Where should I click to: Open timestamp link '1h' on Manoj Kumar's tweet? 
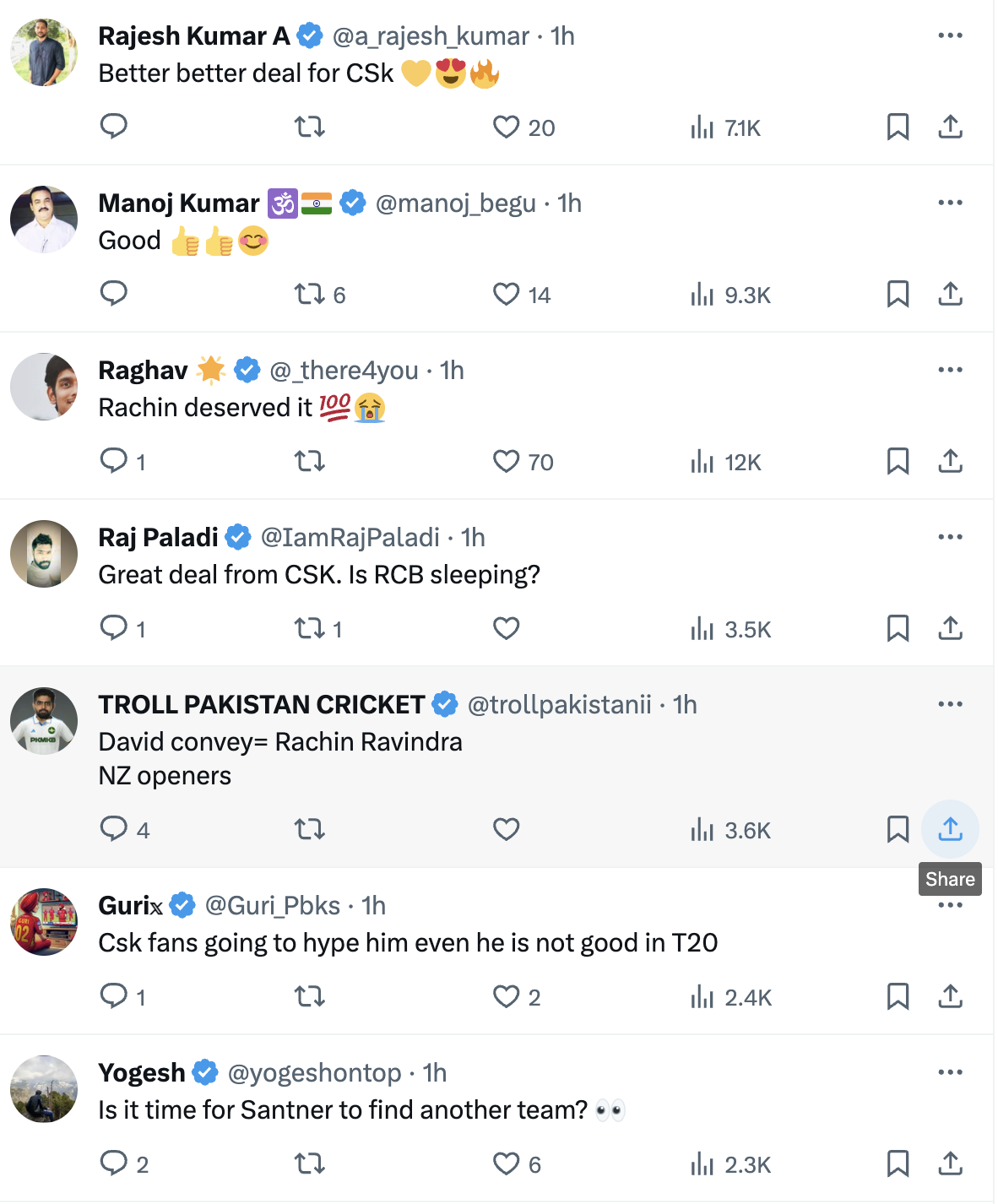click(568, 203)
